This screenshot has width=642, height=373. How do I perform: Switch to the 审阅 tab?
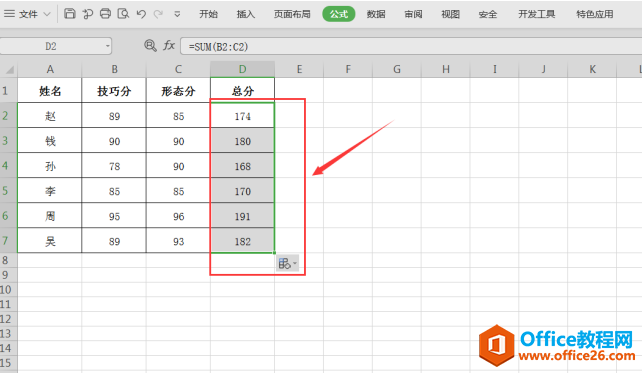pyautogui.click(x=414, y=14)
